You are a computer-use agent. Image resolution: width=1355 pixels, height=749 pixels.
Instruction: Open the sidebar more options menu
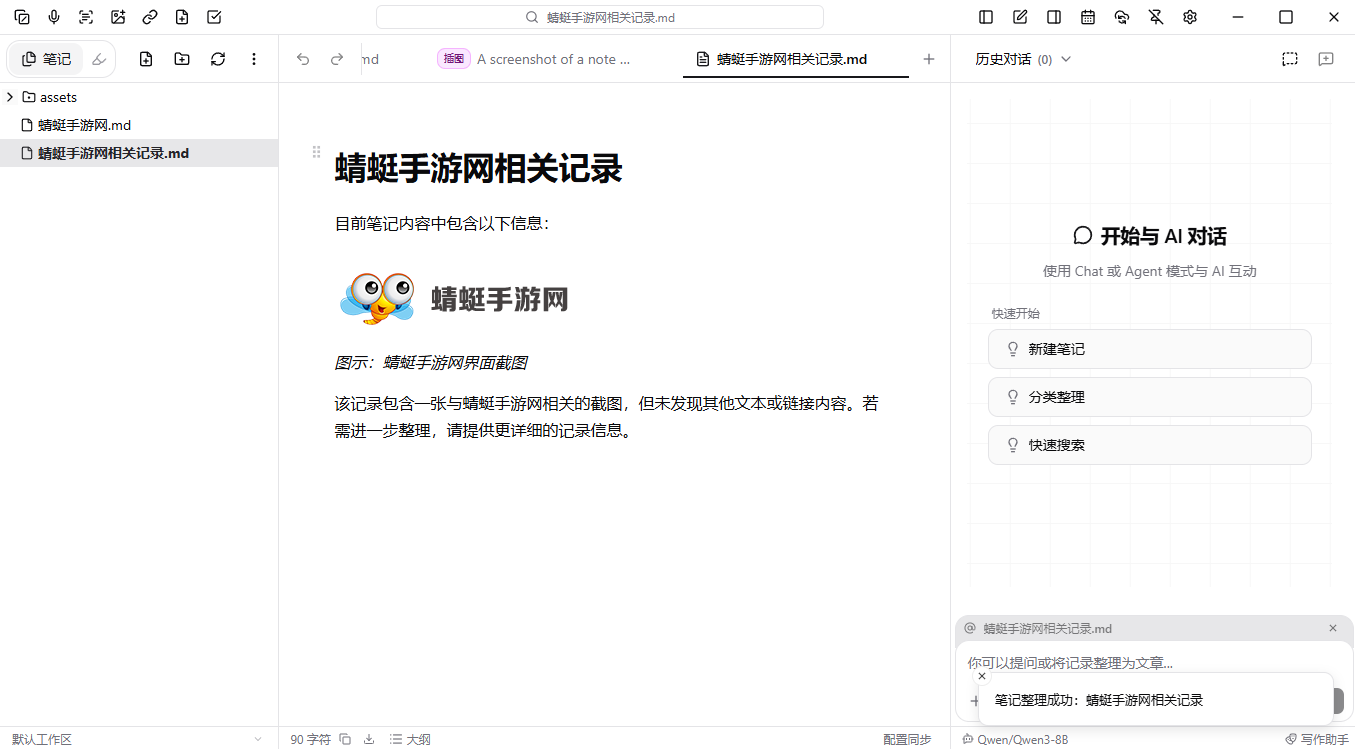tap(254, 59)
